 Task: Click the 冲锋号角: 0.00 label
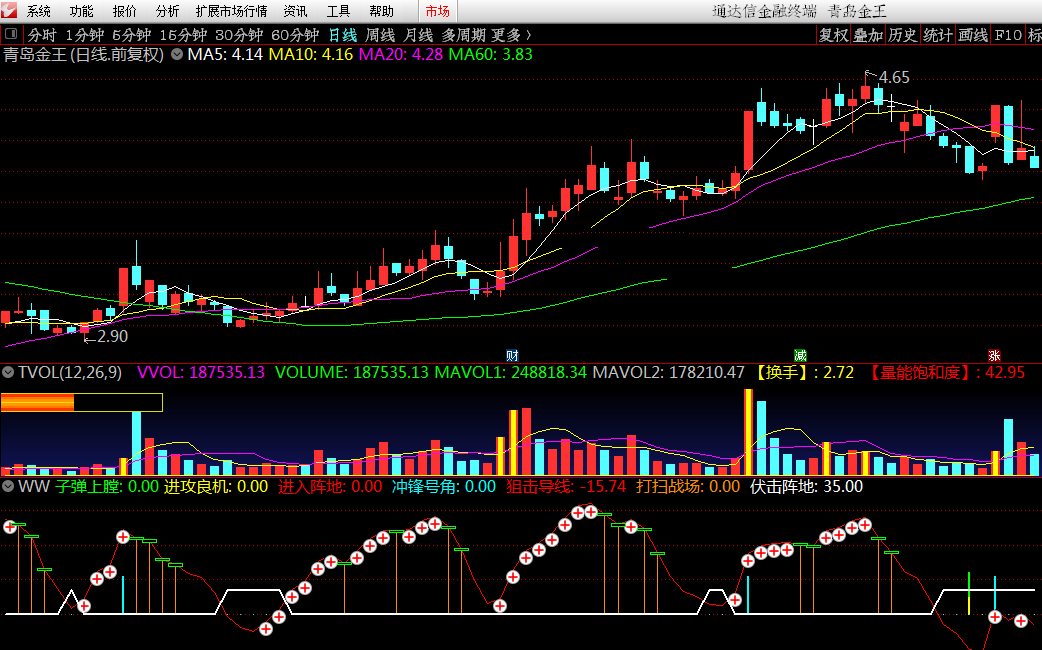click(444, 487)
